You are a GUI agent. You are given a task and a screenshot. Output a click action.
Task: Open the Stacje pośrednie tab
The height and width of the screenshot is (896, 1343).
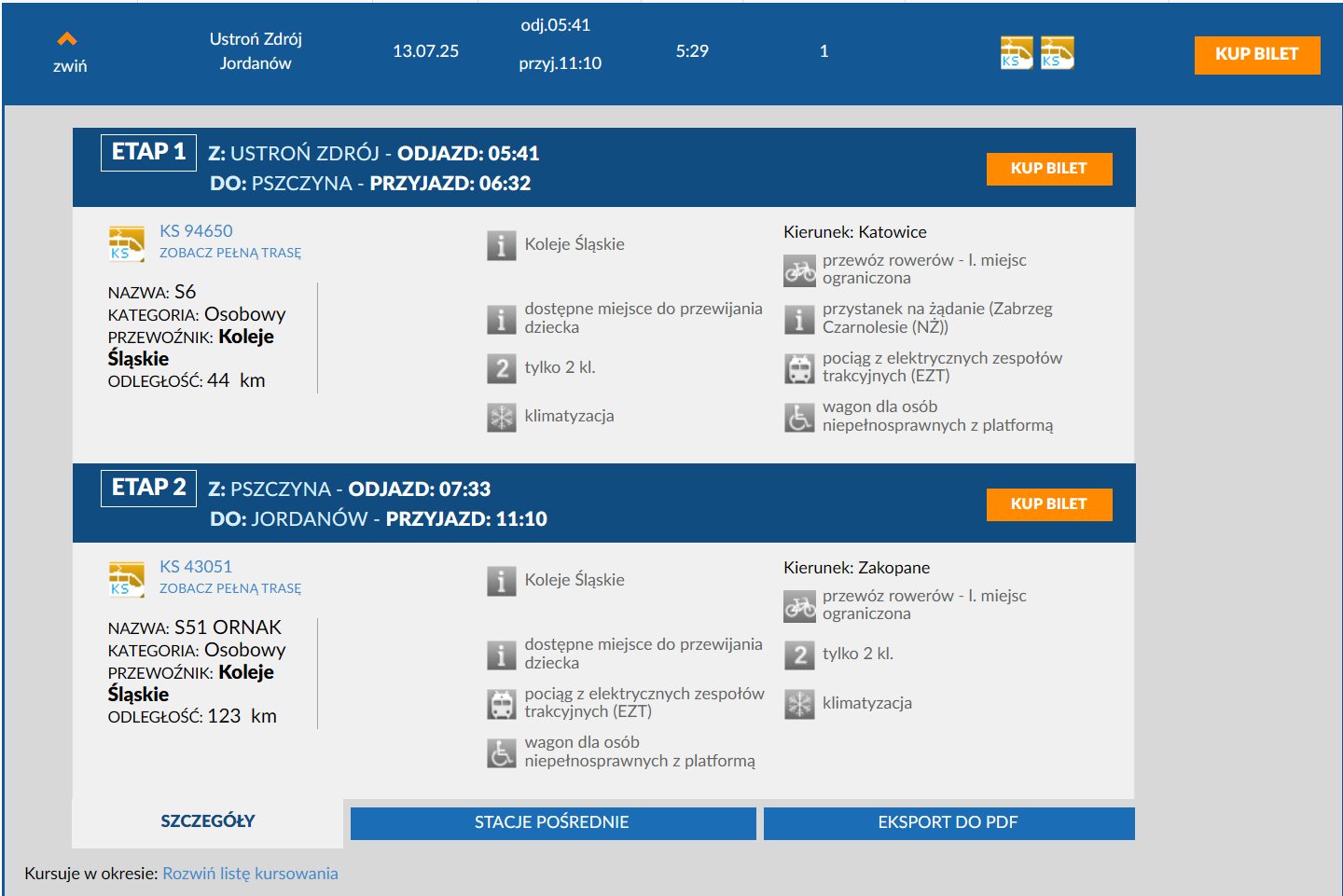pyautogui.click(x=552, y=822)
